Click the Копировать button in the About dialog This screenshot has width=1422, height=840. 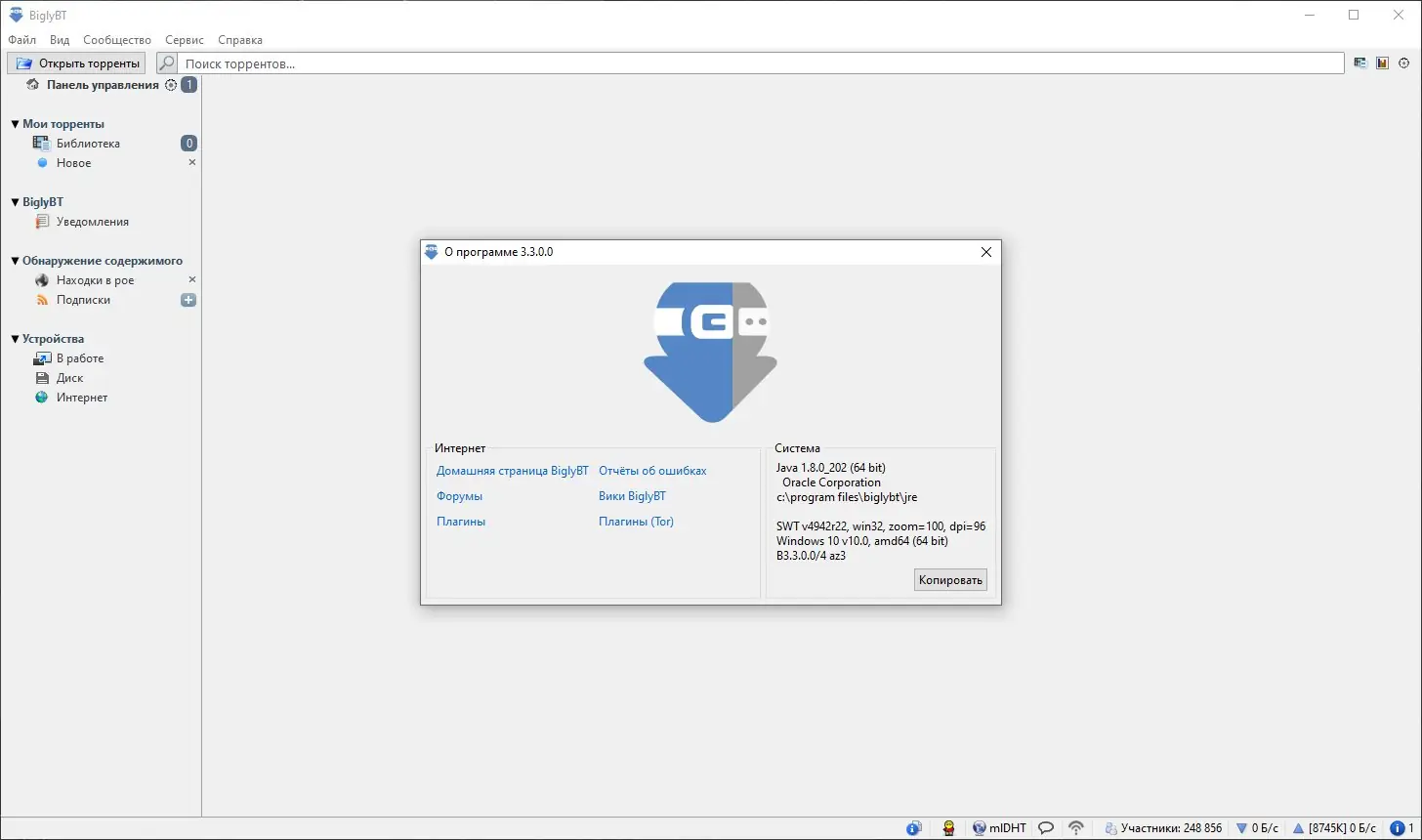tap(950, 580)
